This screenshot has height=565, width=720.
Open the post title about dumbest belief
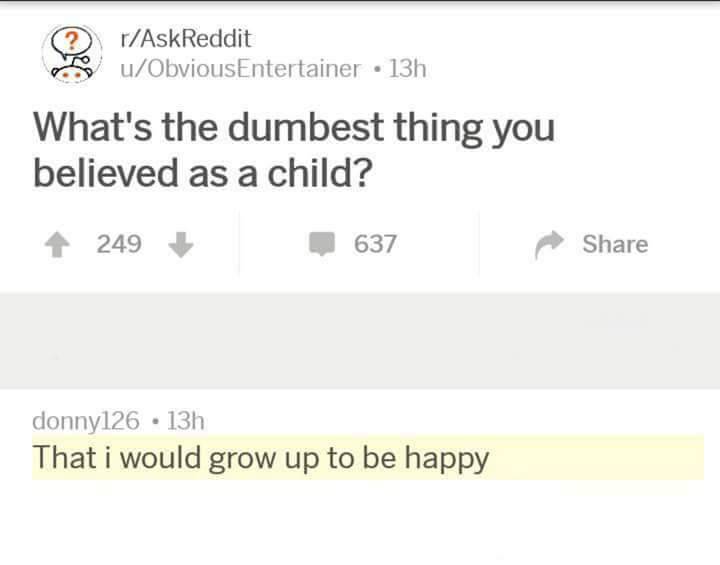[x=293, y=150]
